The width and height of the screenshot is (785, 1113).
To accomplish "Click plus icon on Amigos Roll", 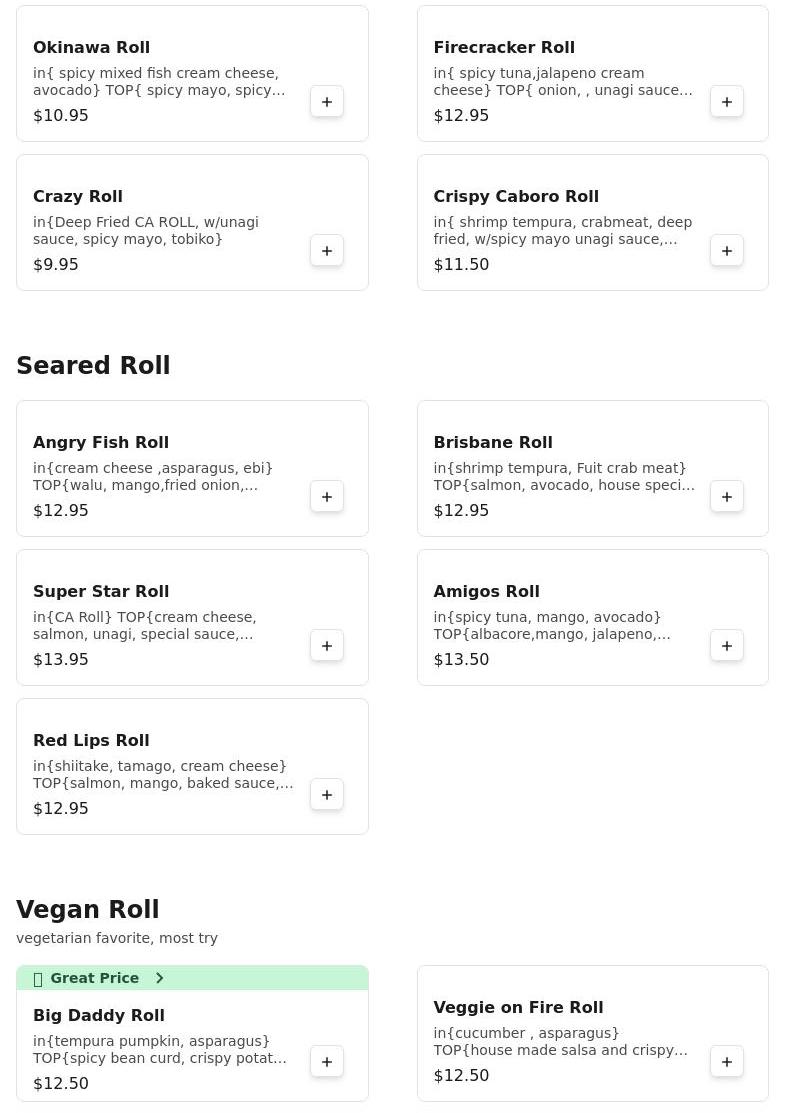I will [727, 646].
